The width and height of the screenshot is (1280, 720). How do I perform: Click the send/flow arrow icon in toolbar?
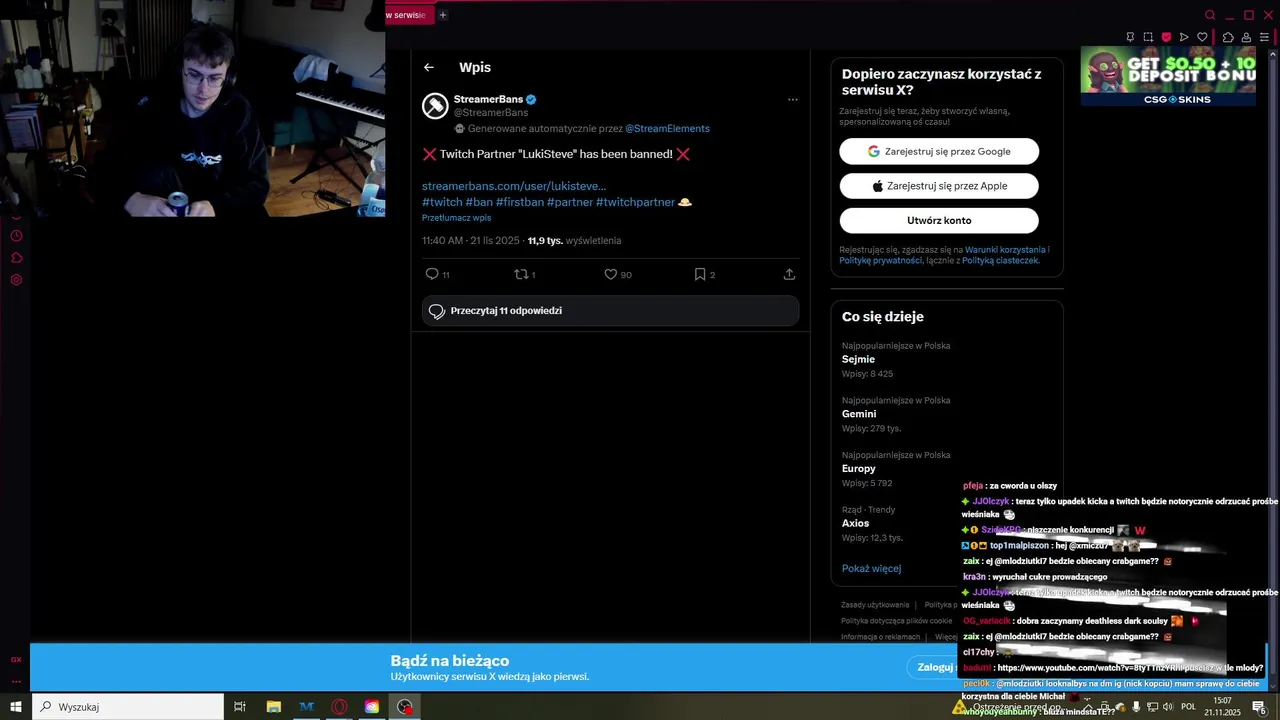1184,37
